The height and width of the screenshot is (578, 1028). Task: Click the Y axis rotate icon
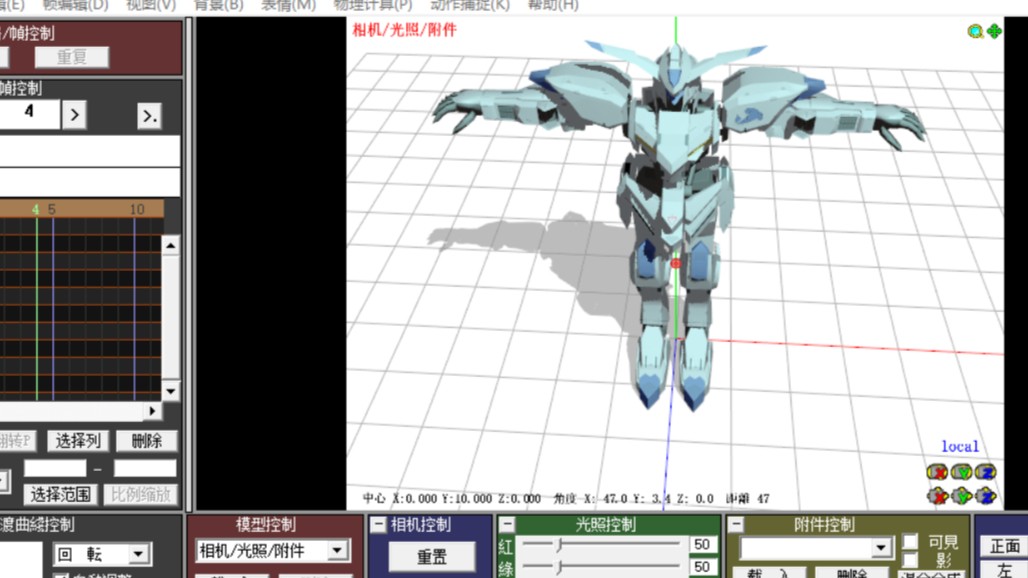[x=961, y=472]
